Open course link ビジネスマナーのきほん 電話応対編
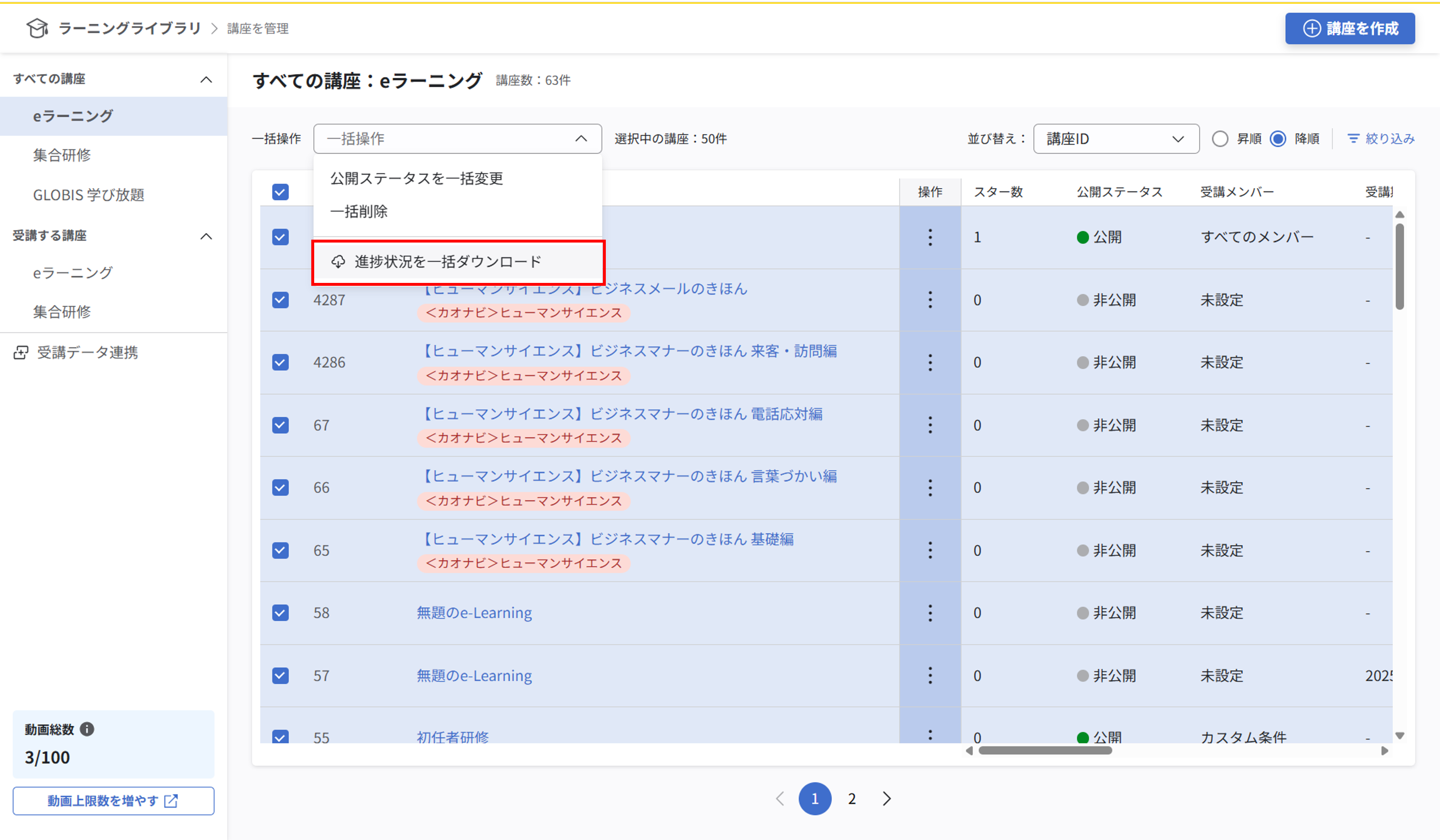 coord(621,414)
